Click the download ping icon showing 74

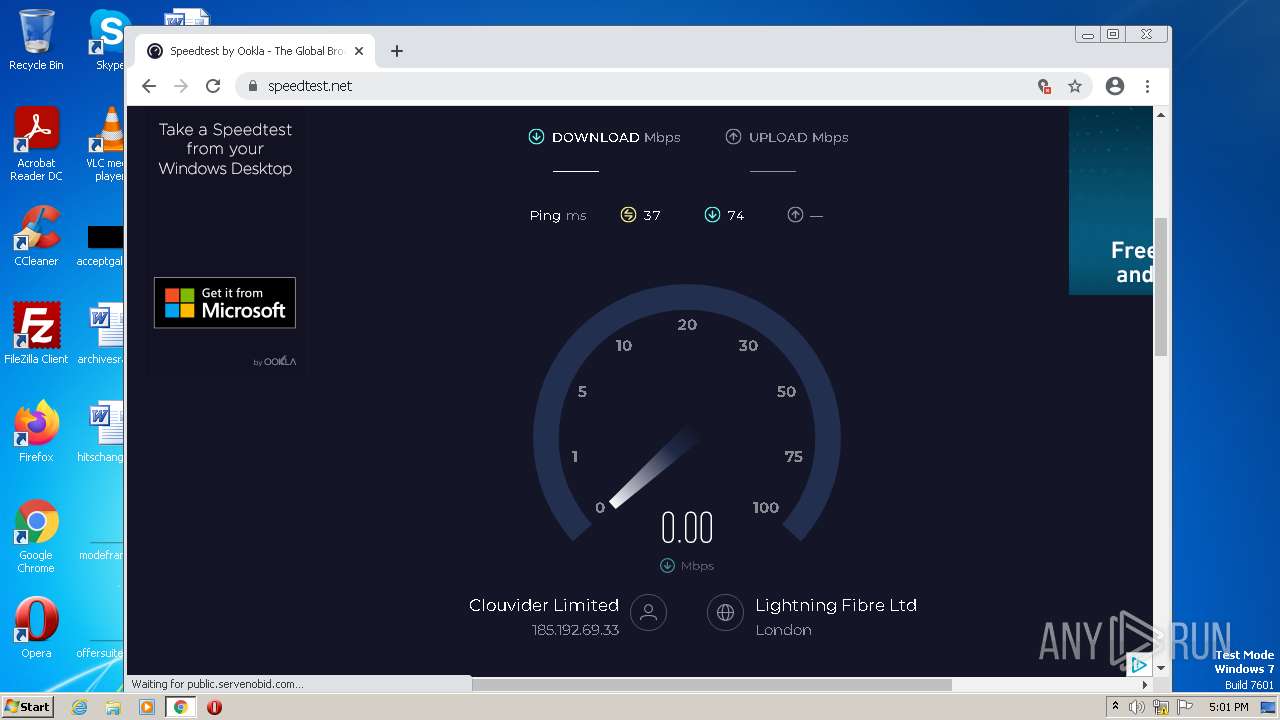coord(712,215)
